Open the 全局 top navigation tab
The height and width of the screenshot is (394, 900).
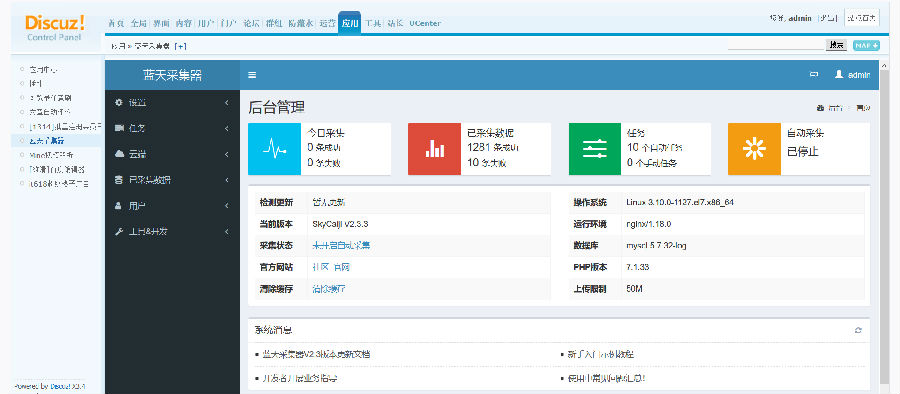pos(138,24)
